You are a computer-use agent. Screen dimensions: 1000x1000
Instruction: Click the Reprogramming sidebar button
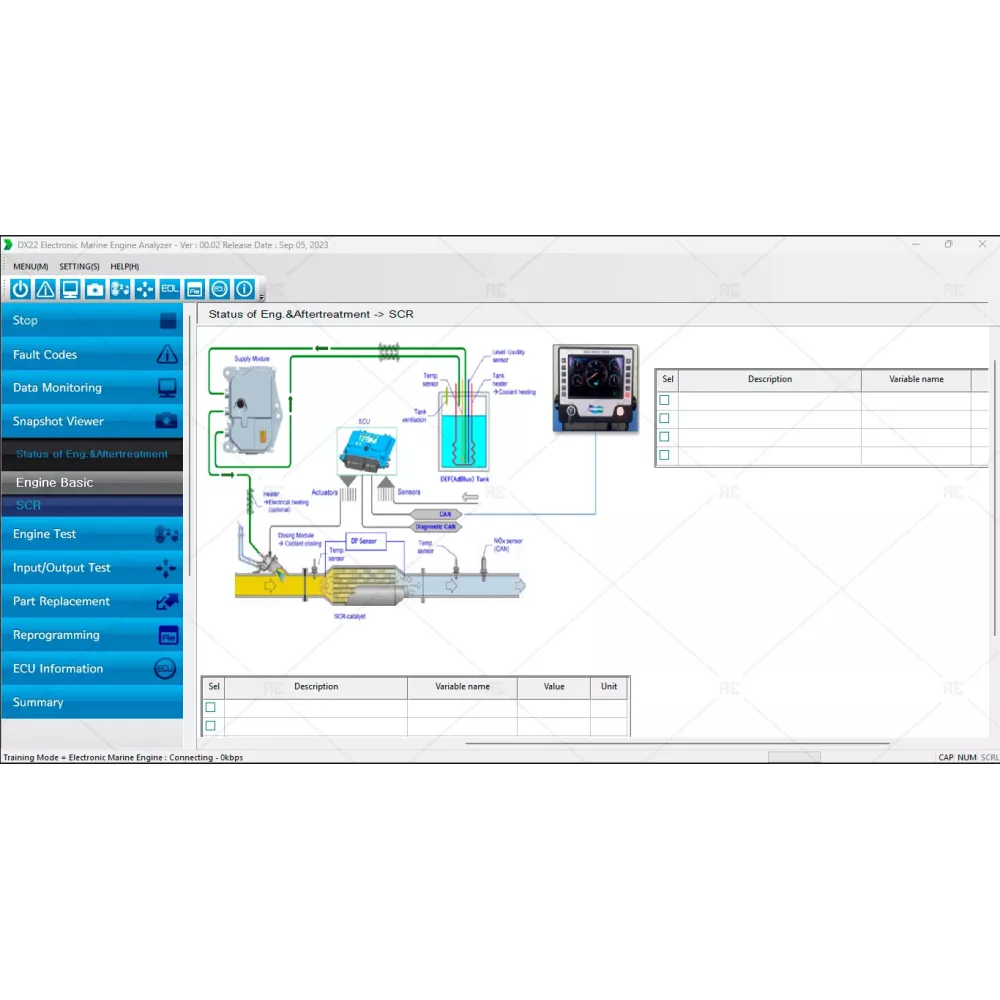click(x=92, y=635)
